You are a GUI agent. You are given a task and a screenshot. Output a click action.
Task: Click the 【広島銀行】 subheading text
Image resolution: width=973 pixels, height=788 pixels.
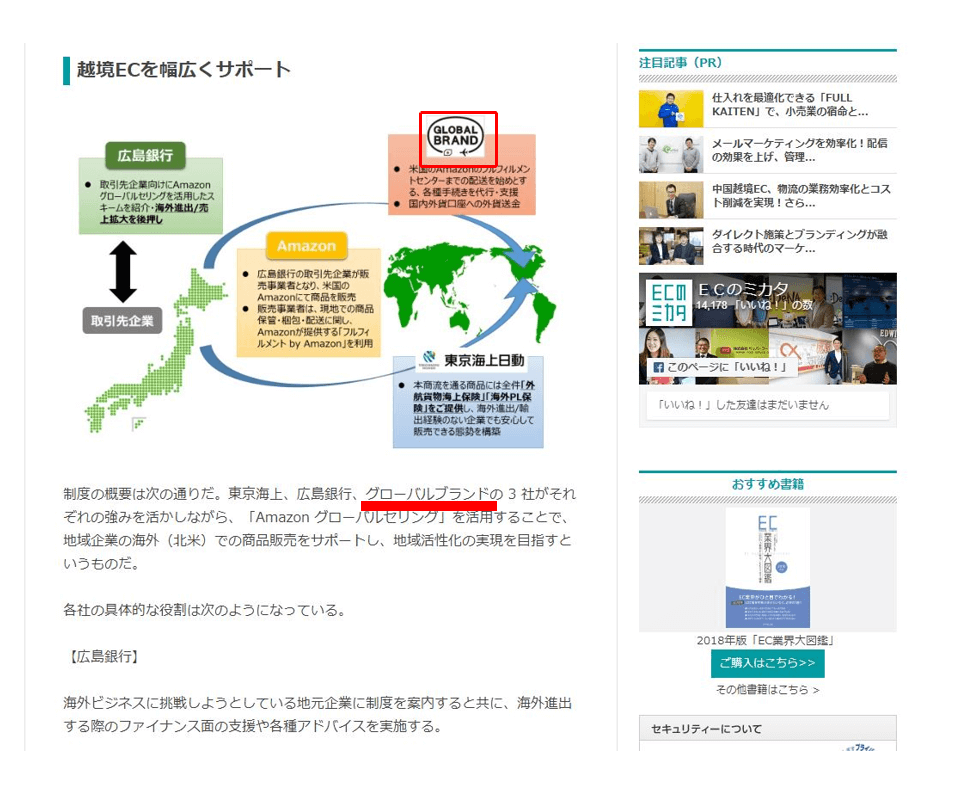tap(102, 656)
